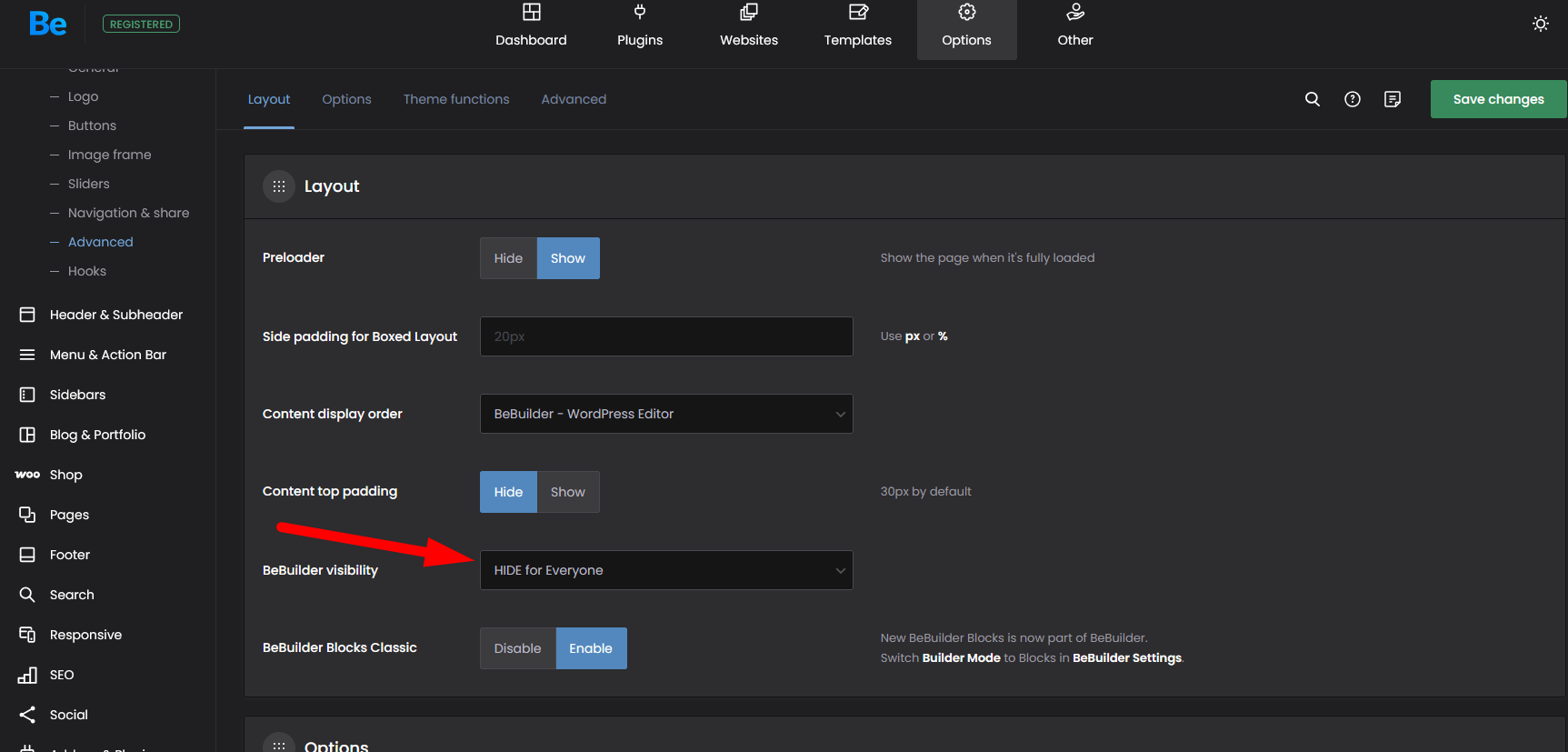Go to Plugins in top navigation
The image size is (1568, 752).
(640, 26)
